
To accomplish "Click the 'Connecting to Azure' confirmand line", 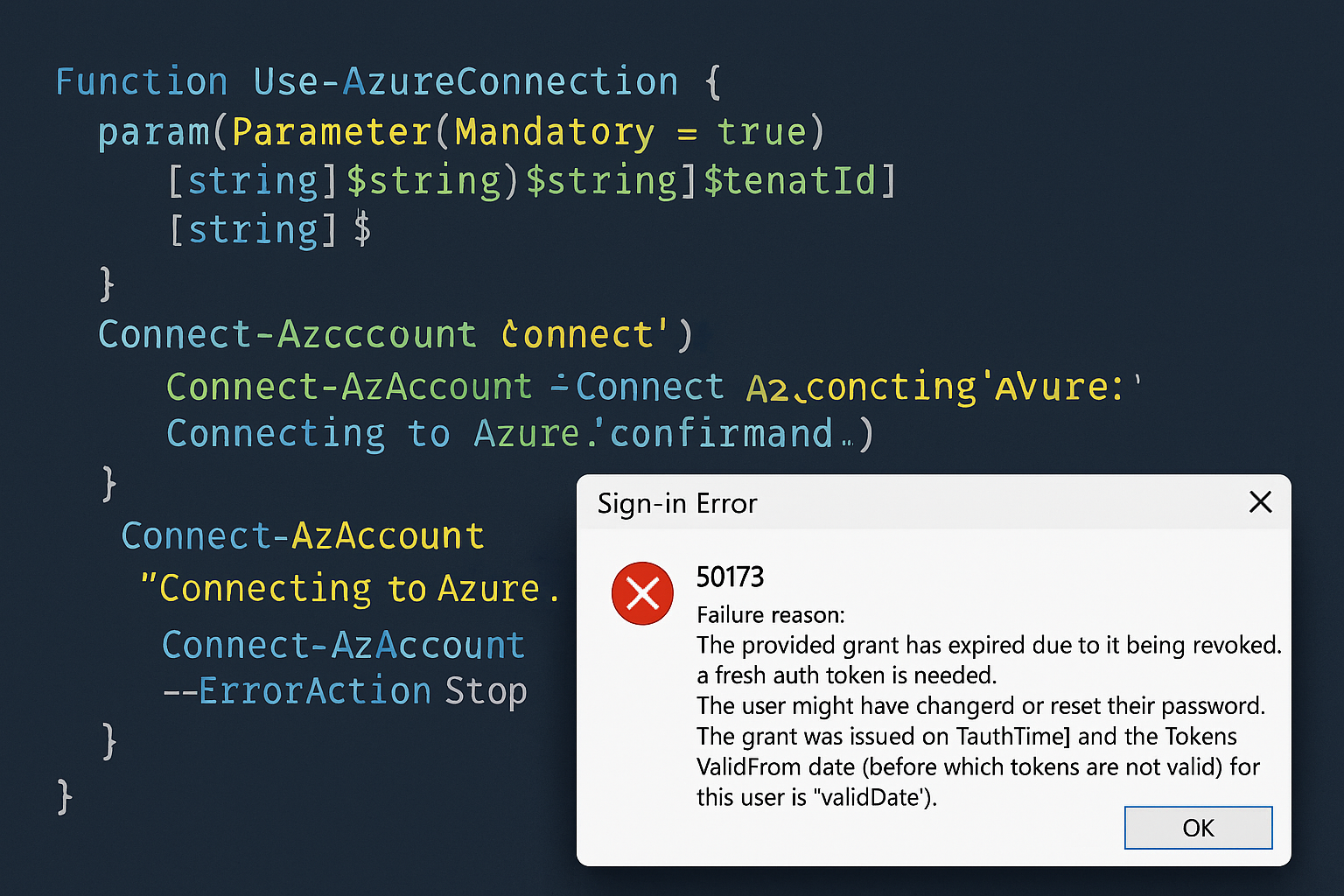I will 518,434.
